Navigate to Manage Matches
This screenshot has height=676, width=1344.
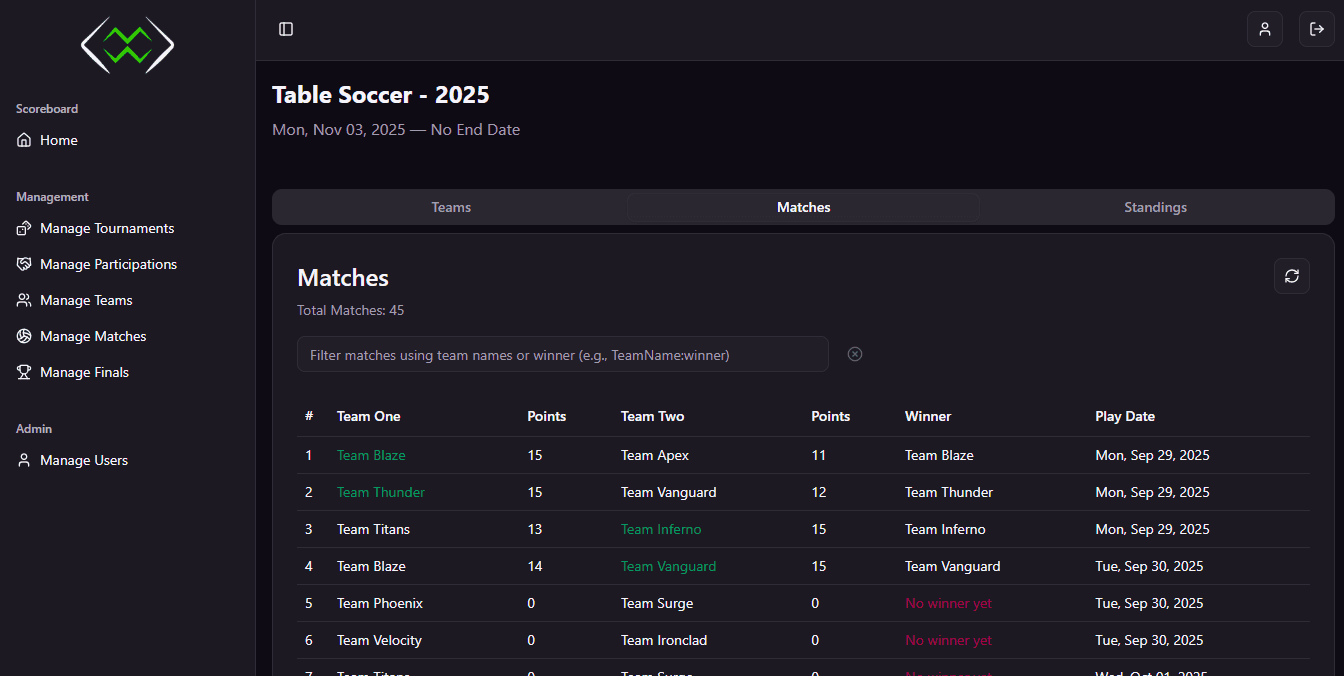[x=93, y=336]
